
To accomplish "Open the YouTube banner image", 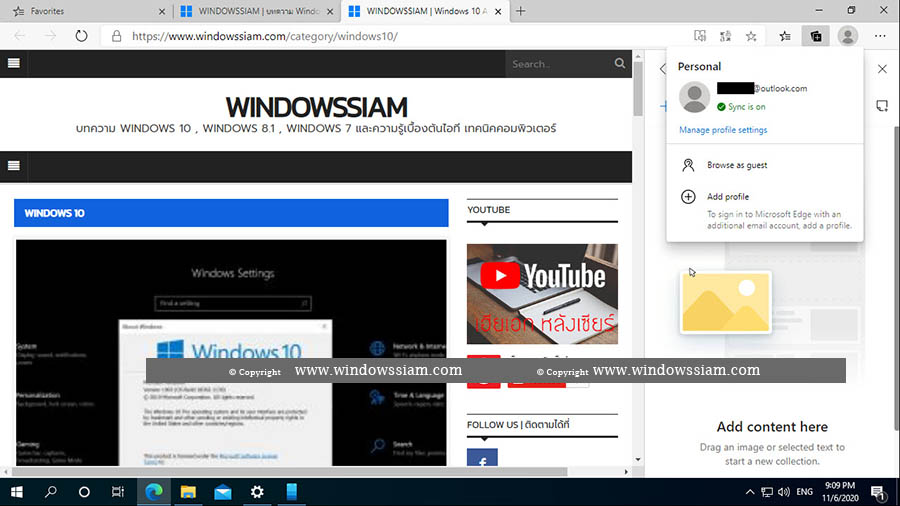I will click(542, 294).
